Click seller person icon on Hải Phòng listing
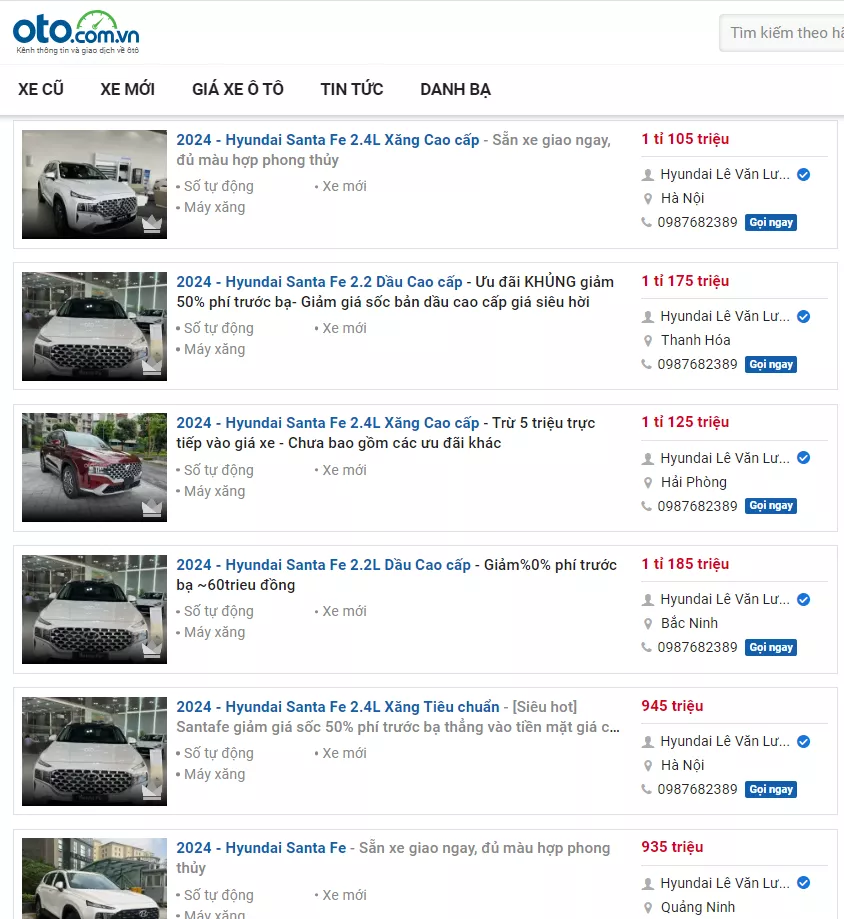 [x=648, y=458]
